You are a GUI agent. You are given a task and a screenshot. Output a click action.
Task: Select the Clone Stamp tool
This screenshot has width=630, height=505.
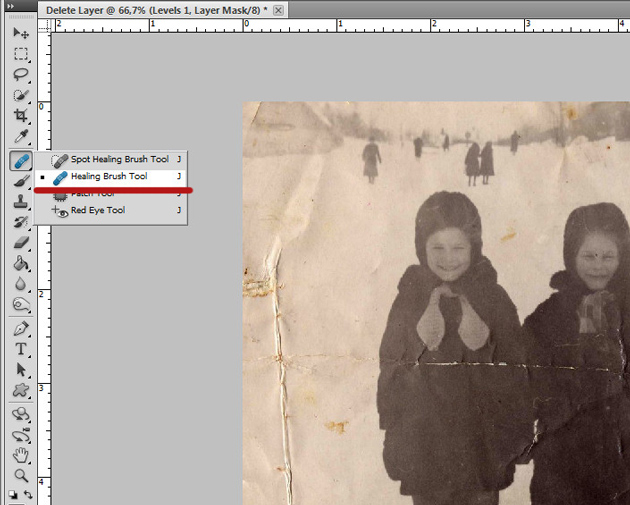coord(20,201)
